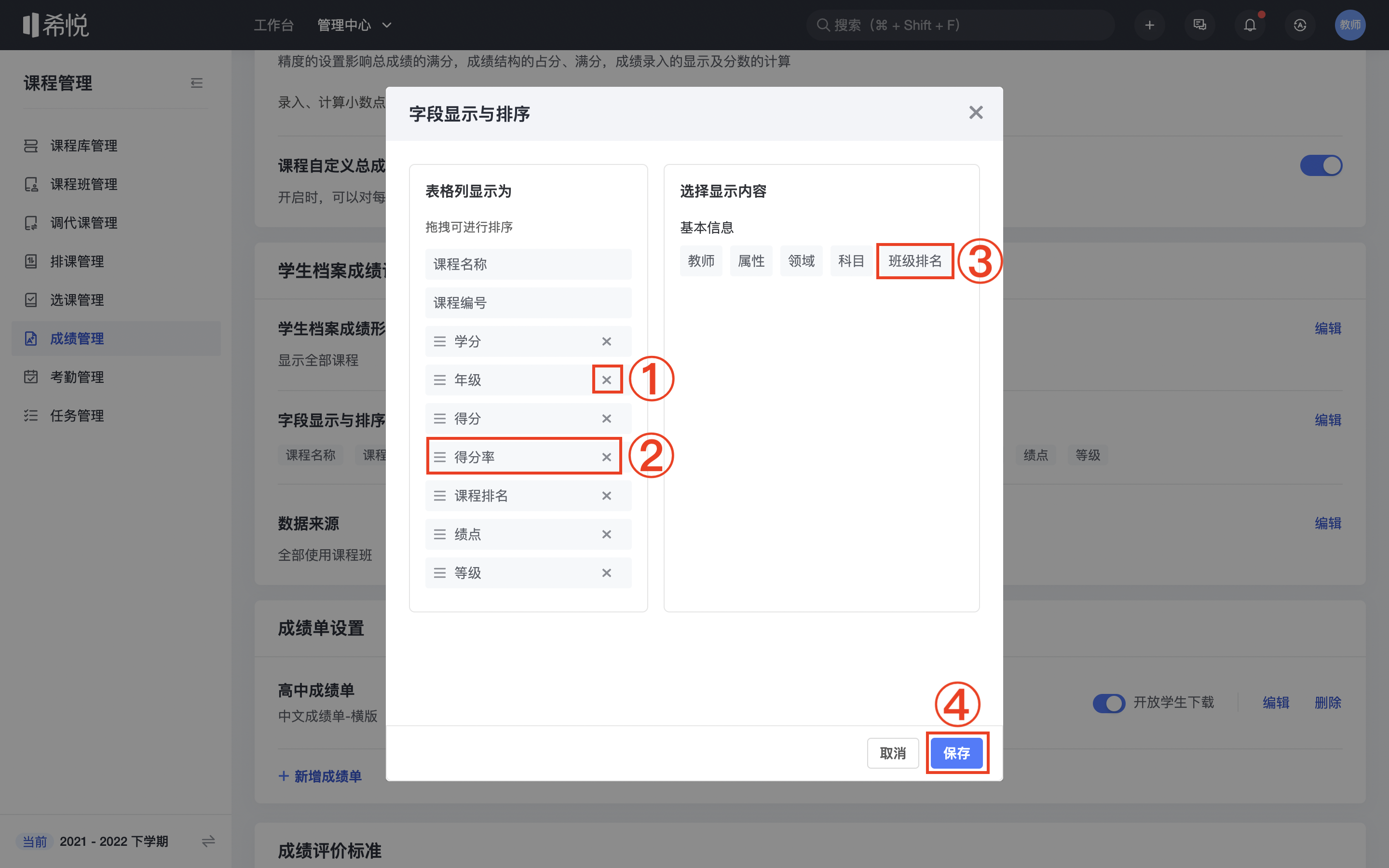
Task: Click the circular A icon in top bar
Action: tap(1300, 25)
